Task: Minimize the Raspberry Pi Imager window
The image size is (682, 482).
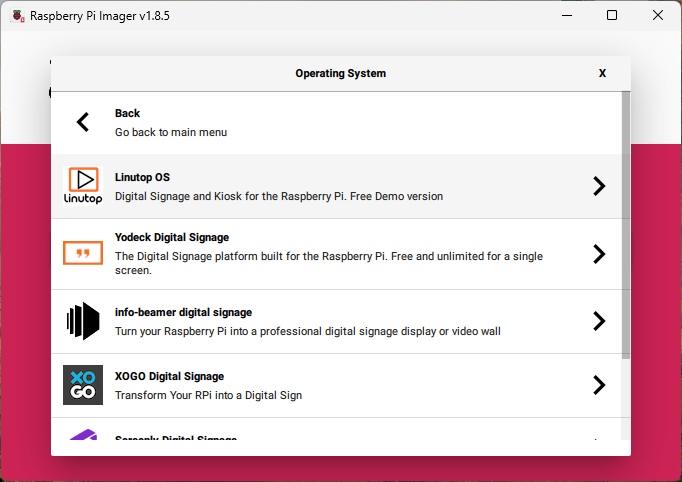Action: [x=567, y=16]
